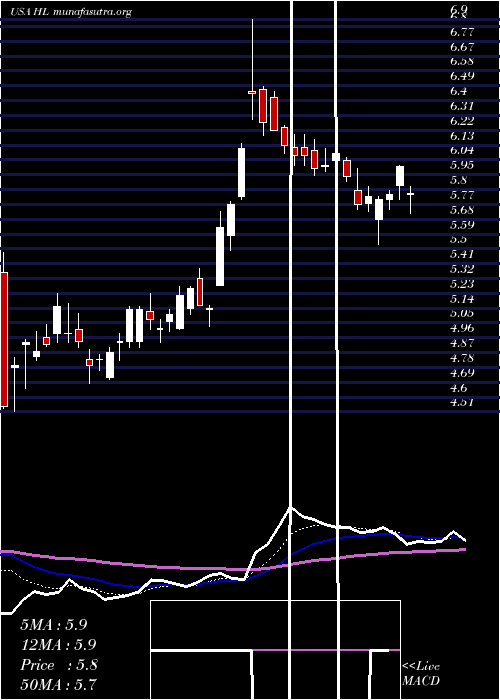
Task: Select the 6.49 price axis label
Action: click(462, 76)
